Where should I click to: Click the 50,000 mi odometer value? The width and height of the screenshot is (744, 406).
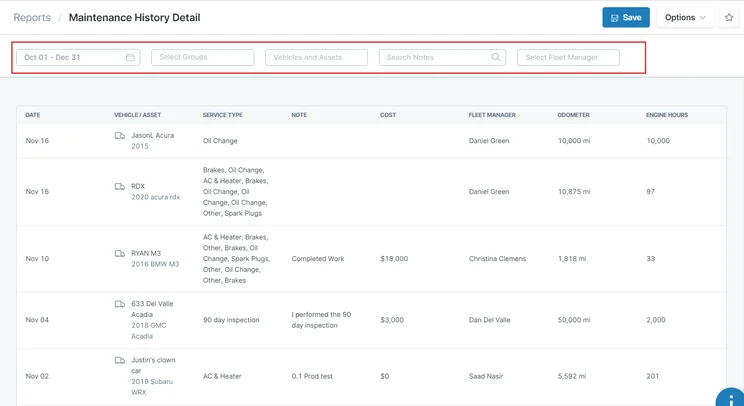point(574,320)
